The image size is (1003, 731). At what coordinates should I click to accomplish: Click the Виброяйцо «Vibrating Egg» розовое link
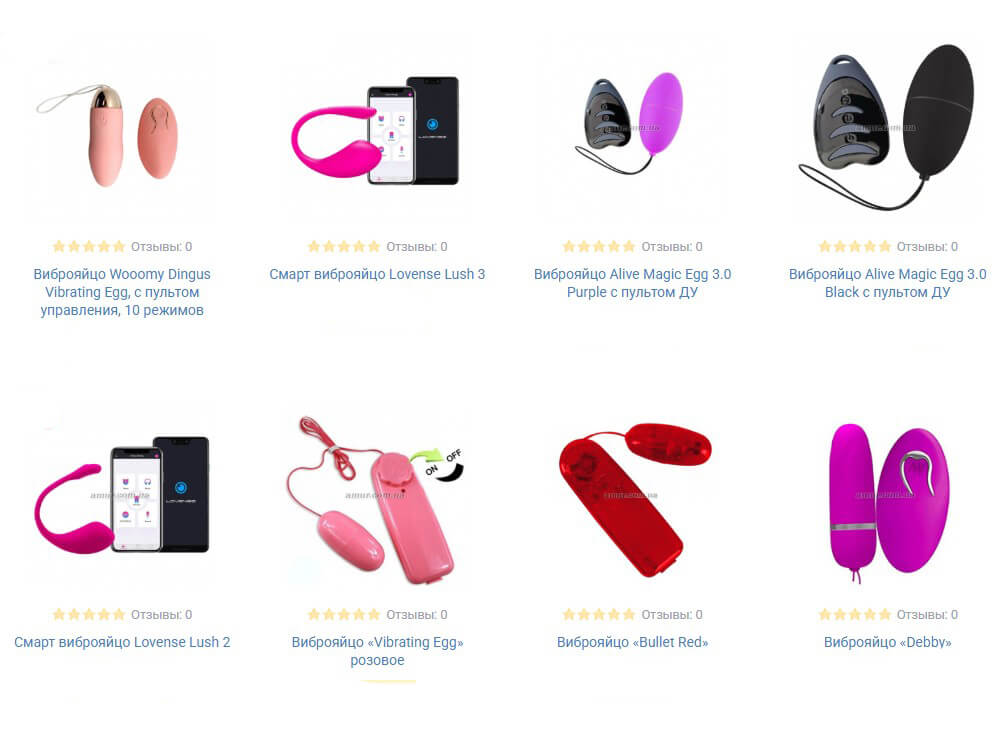[x=377, y=651]
